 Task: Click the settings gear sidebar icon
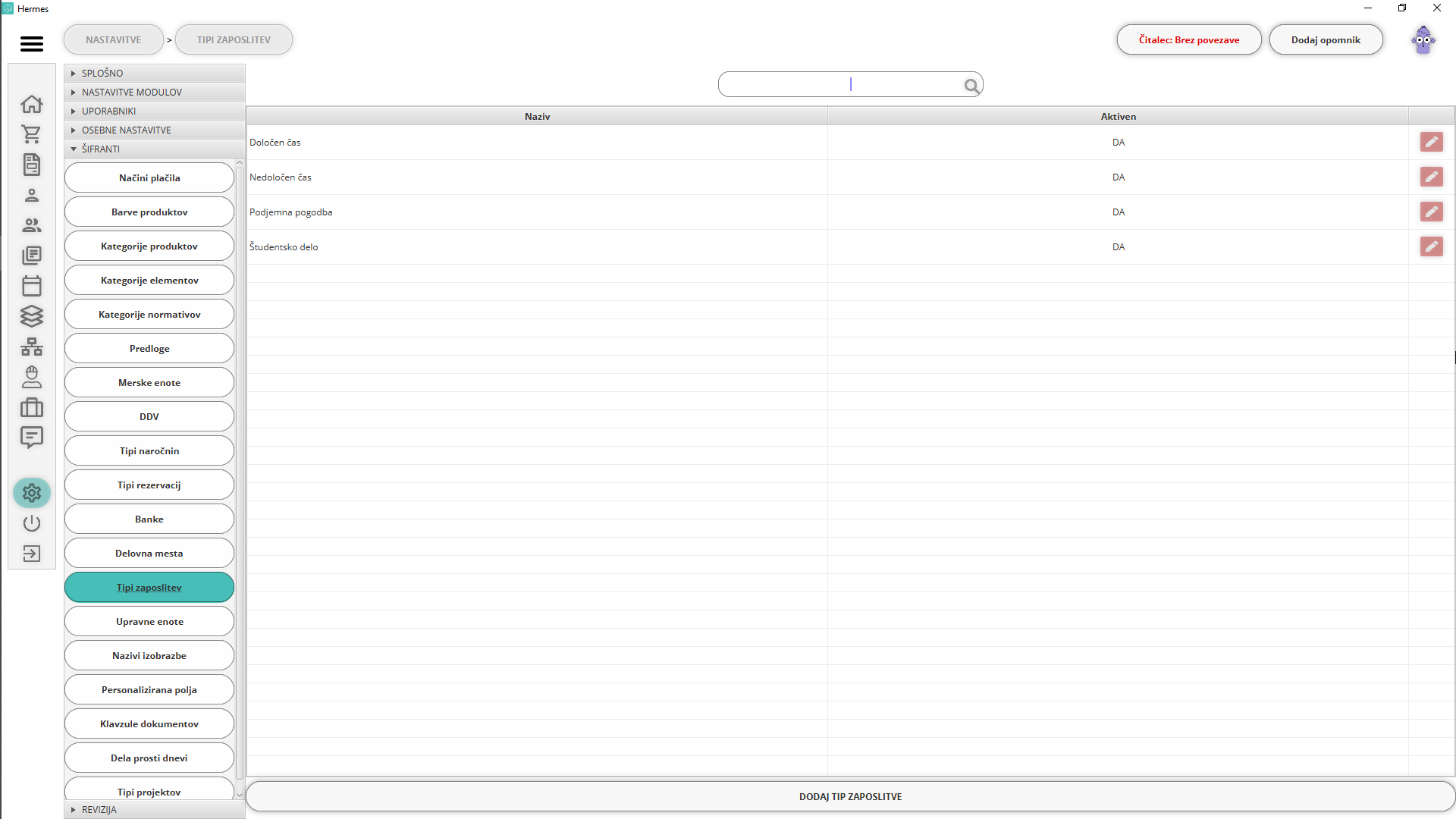point(32,493)
